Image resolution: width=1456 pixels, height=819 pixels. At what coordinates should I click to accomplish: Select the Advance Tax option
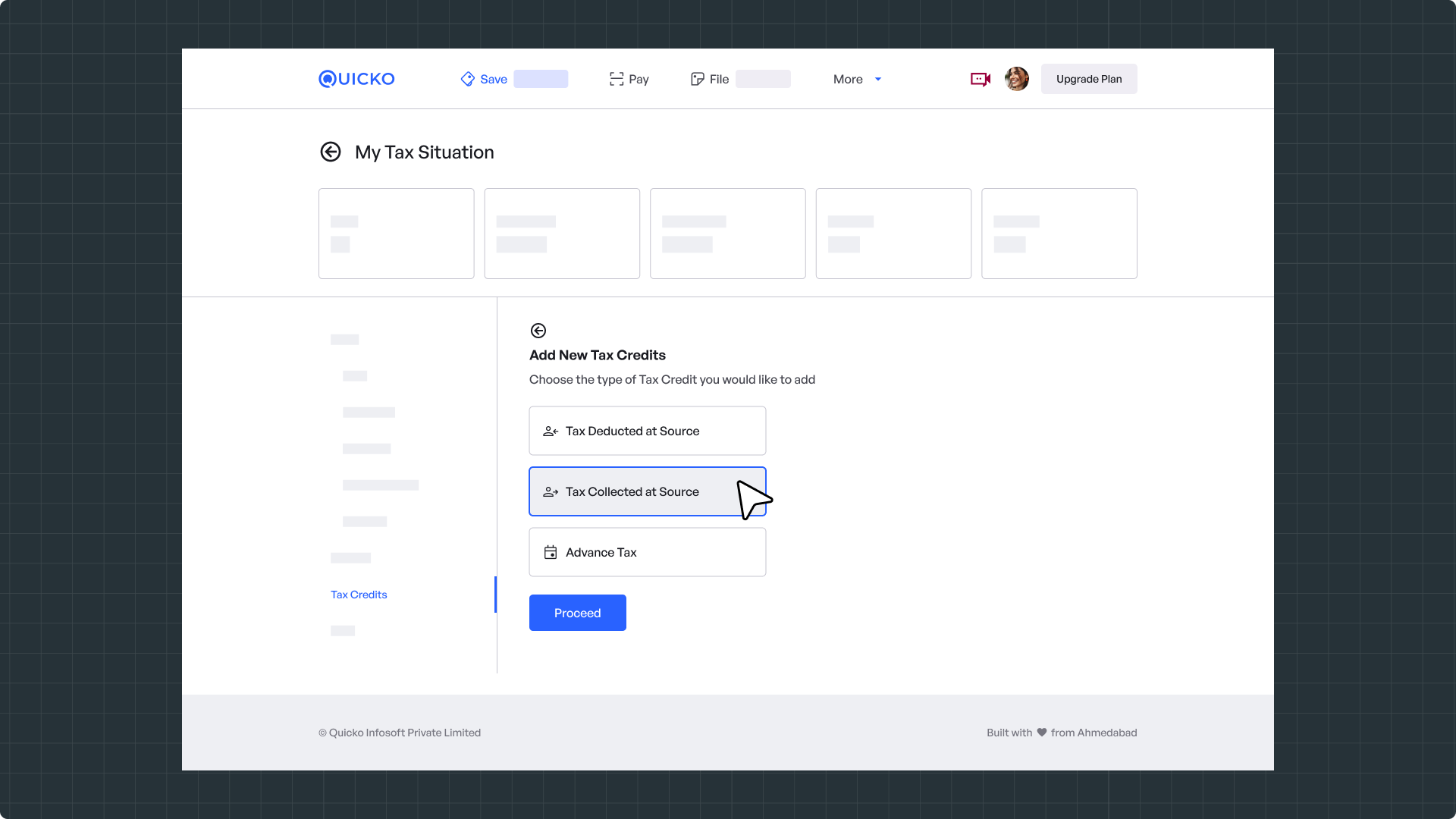point(647,552)
